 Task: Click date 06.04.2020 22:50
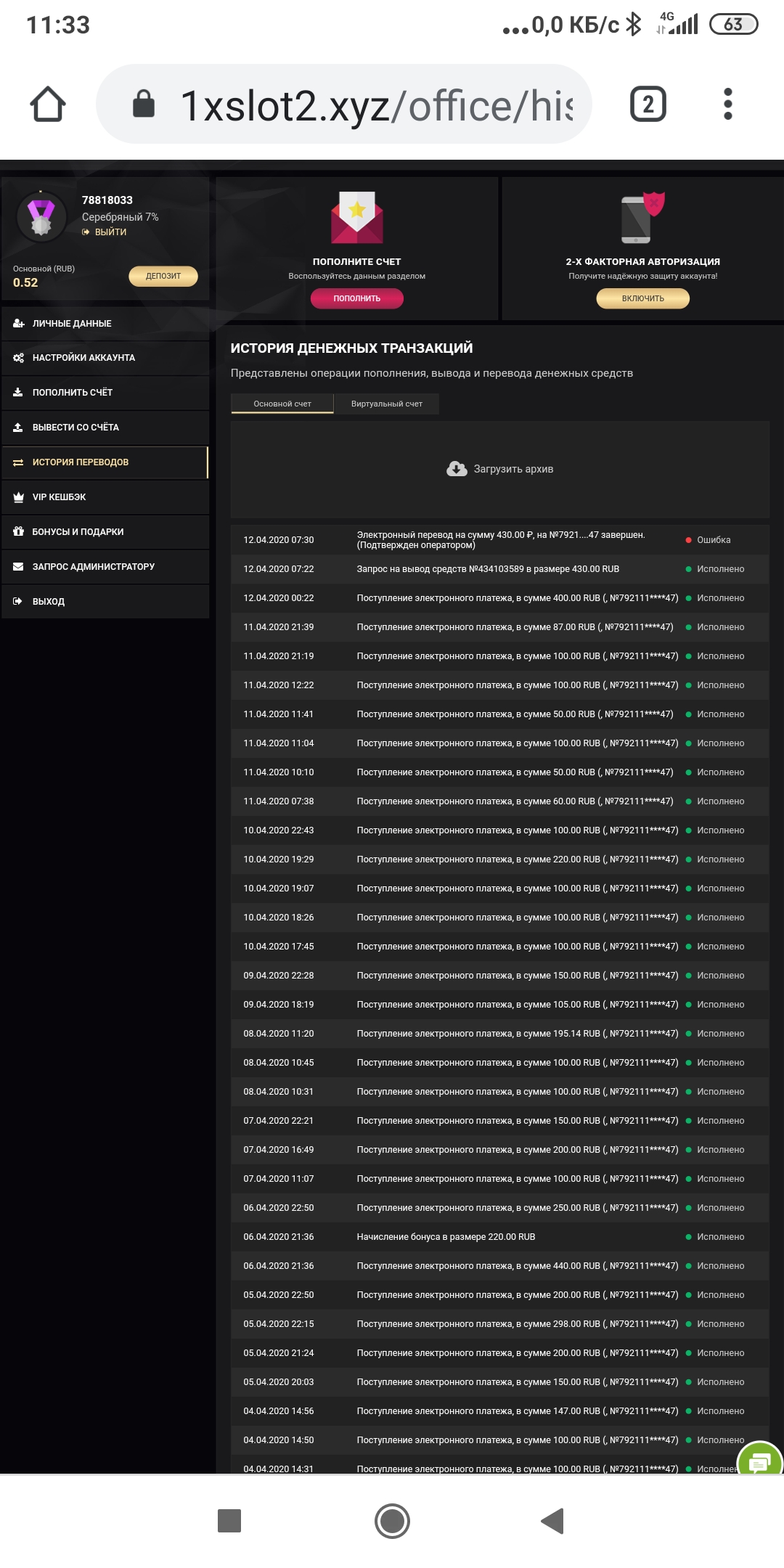click(x=279, y=1208)
